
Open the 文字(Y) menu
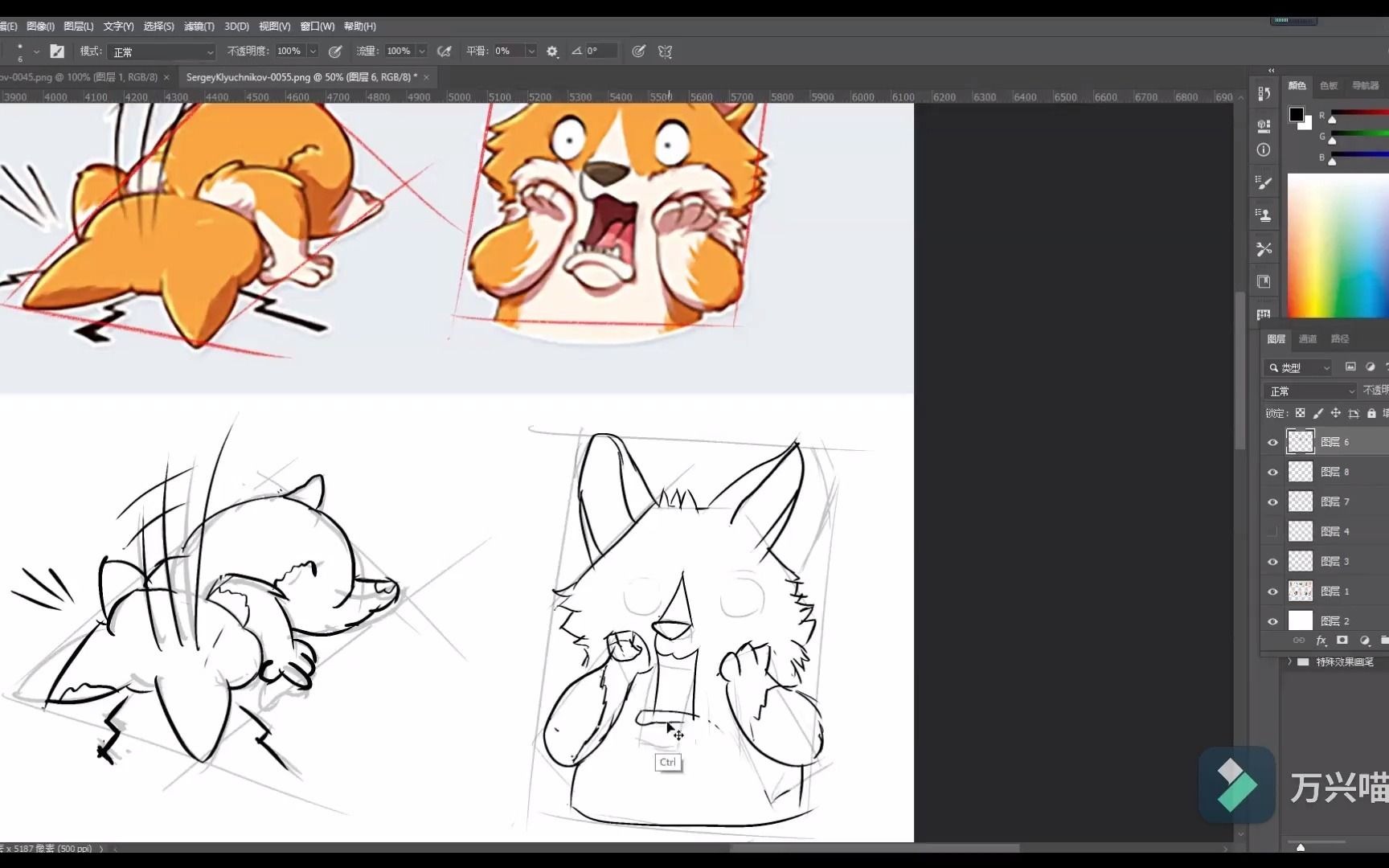[x=118, y=27]
